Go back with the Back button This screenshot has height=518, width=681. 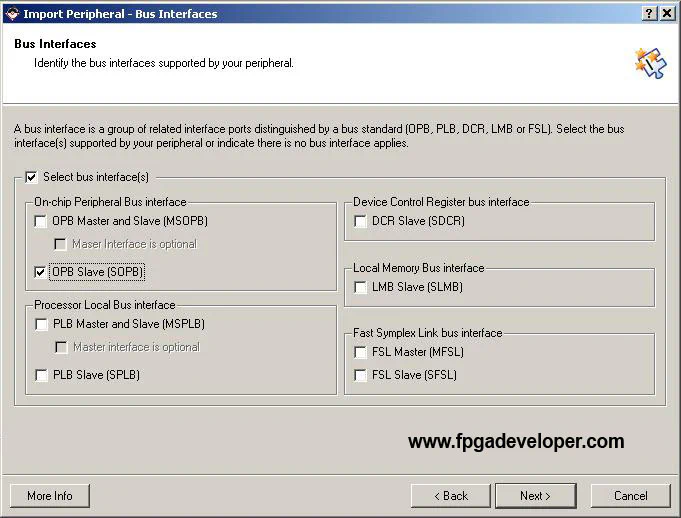pyautogui.click(x=450, y=495)
